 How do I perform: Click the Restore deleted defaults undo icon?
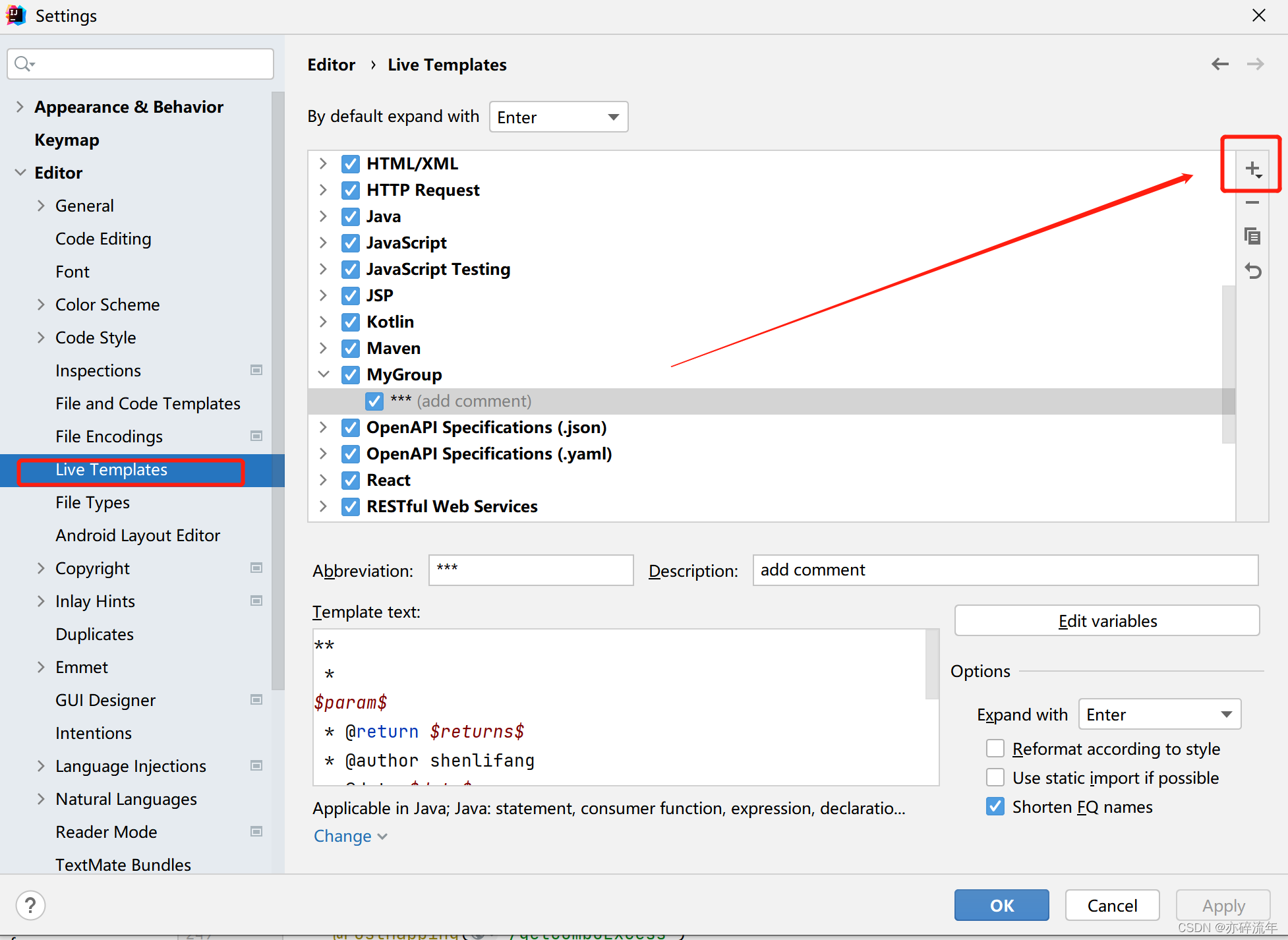click(x=1252, y=270)
